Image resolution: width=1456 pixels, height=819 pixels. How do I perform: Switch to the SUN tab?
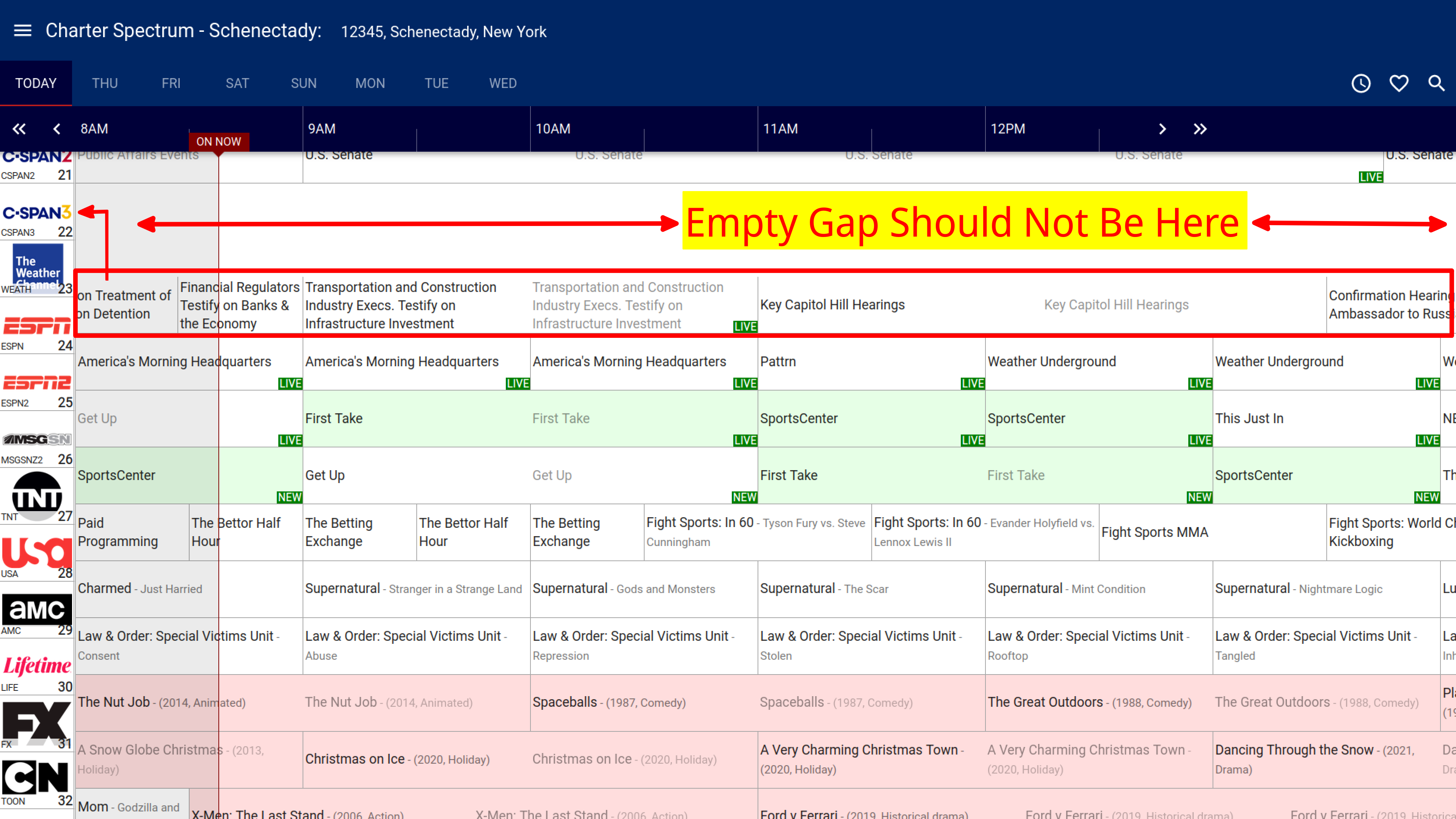[303, 83]
